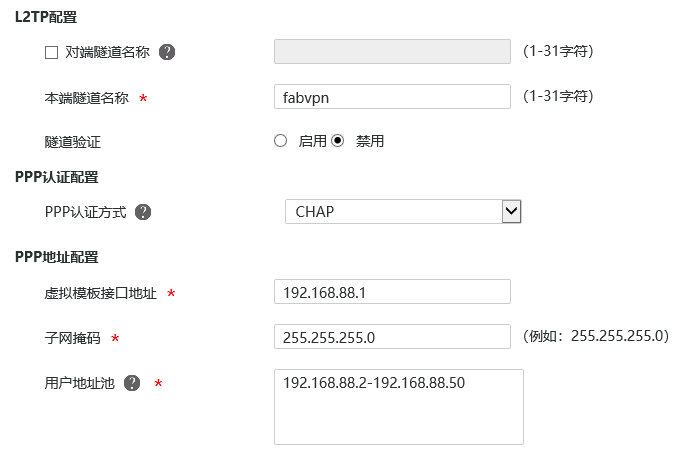Click the 子网掩码 label text

pyautogui.click(x=68, y=338)
